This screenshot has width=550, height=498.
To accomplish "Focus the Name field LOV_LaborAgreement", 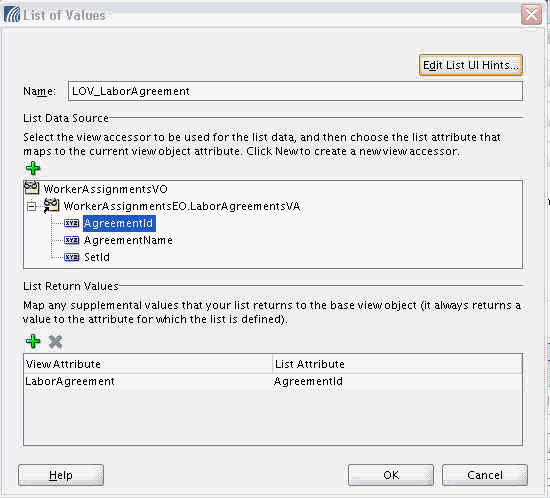I will [295, 91].
